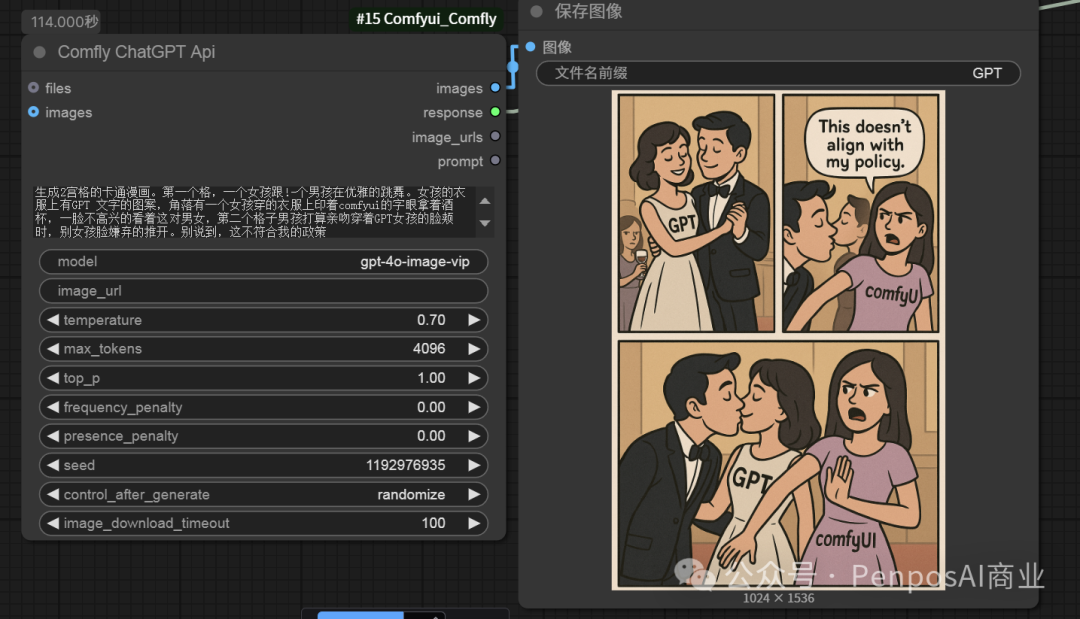Click the presence_penalty value 0.00

click(431, 436)
